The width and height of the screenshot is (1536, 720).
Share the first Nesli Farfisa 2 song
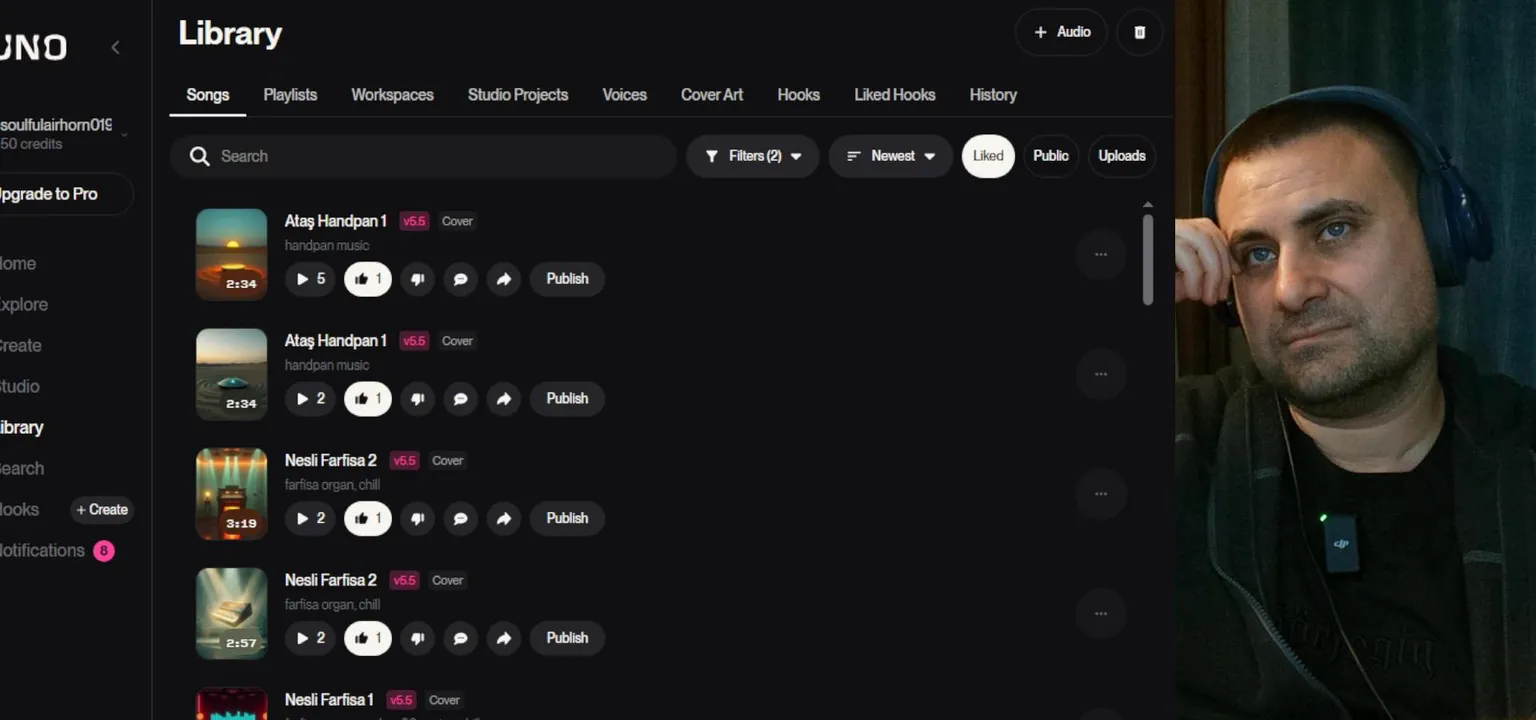[x=504, y=518]
